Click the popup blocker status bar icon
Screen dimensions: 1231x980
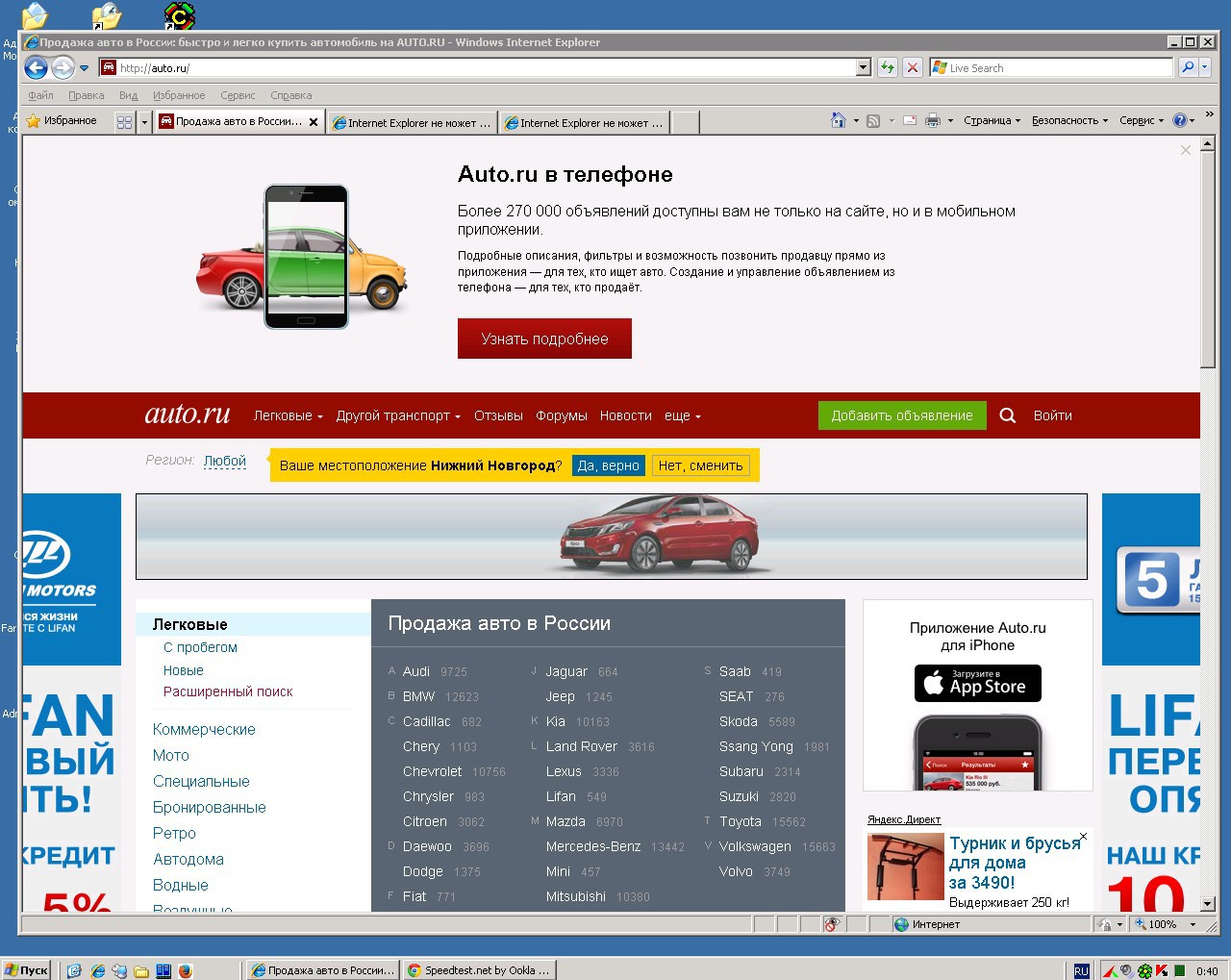[x=833, y=924]
